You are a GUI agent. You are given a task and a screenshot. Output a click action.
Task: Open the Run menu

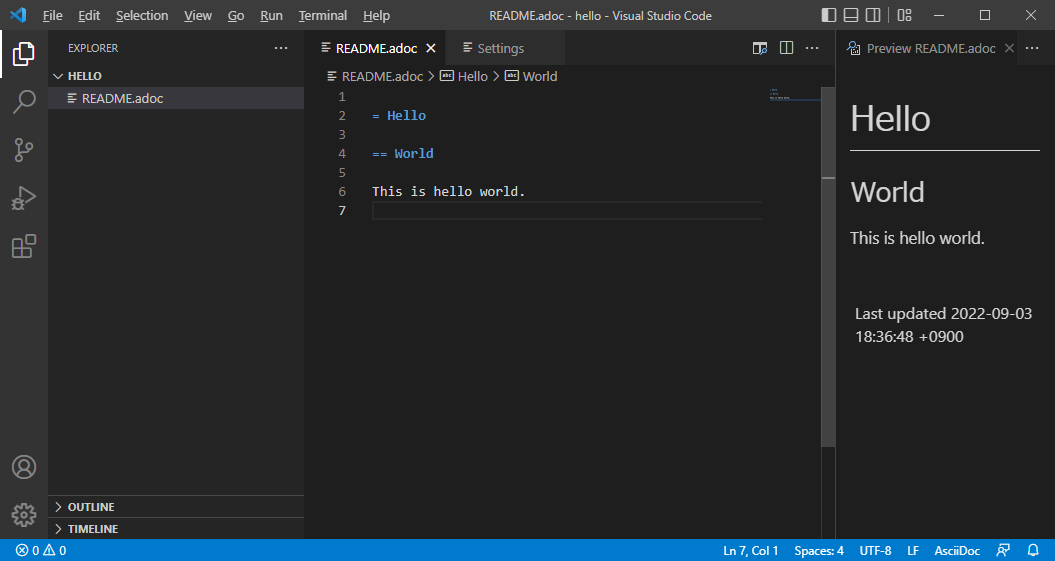(x=271, y=15)
